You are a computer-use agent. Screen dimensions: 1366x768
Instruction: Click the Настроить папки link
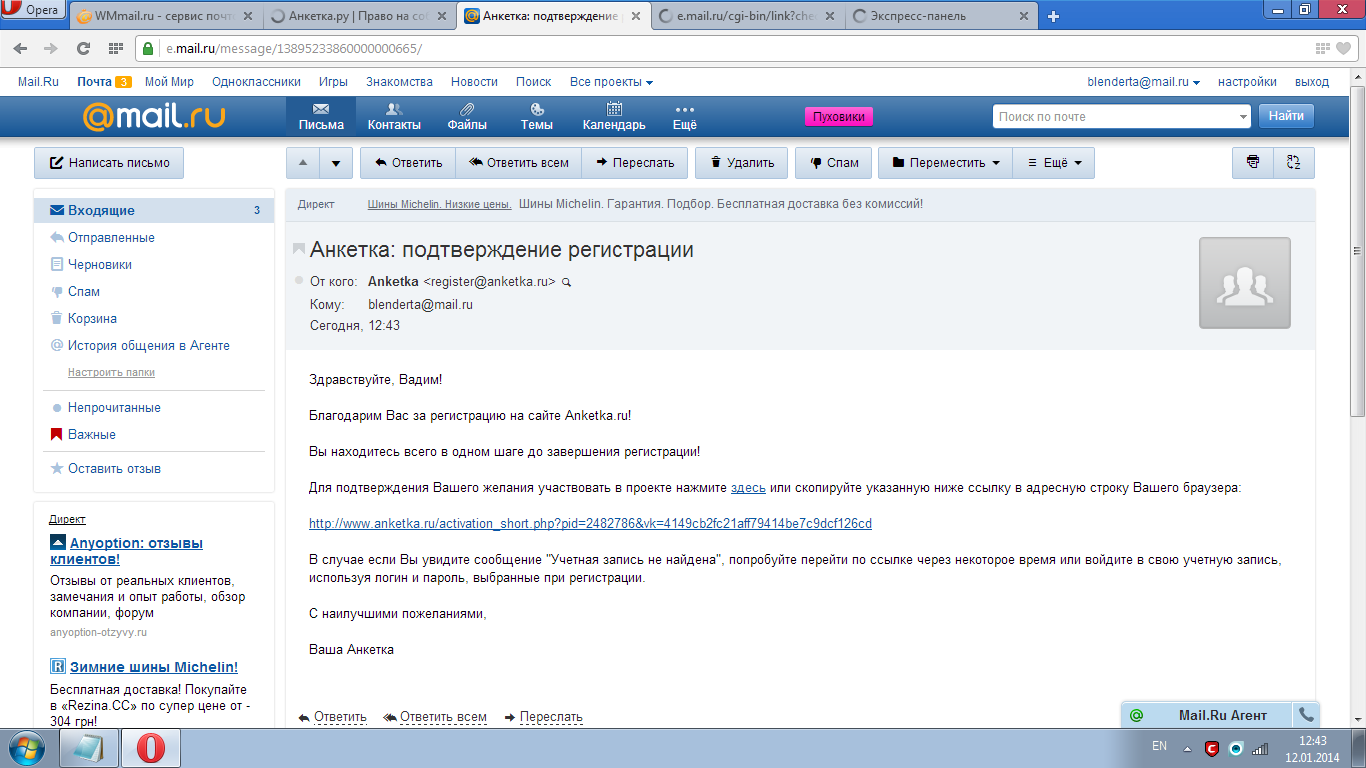pos(111,372)
